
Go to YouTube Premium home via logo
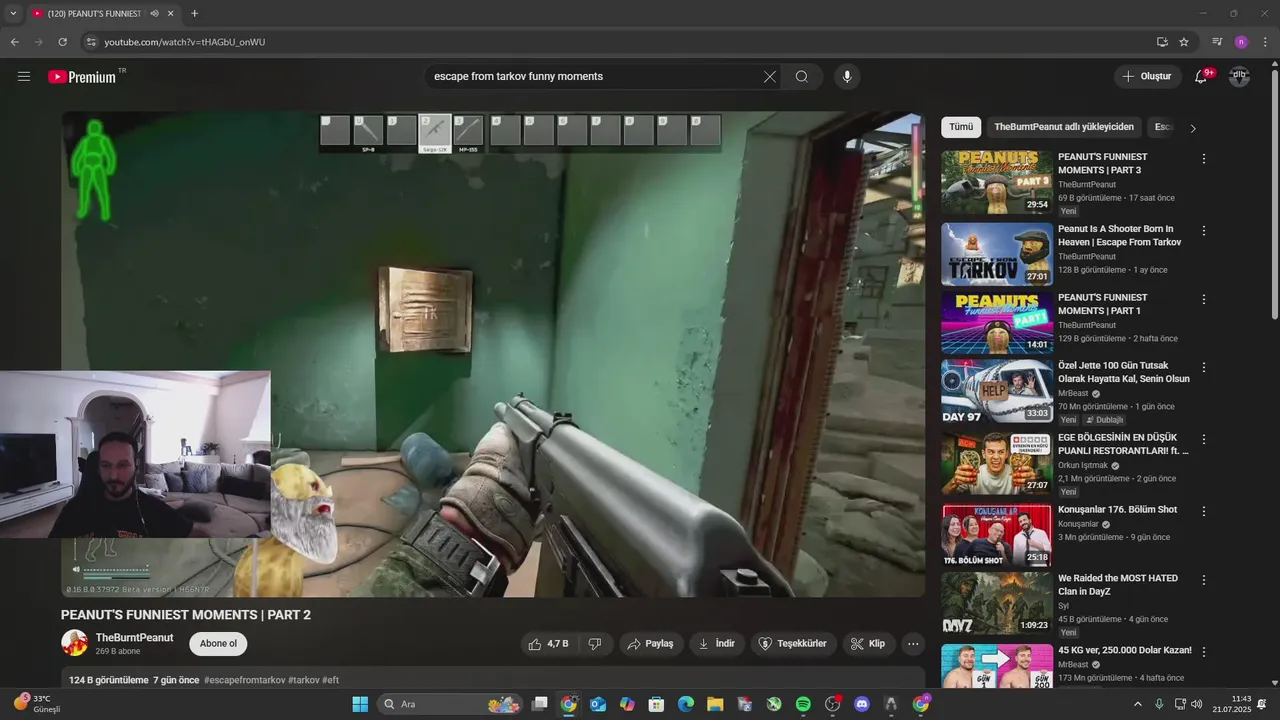(x=86, y=76)
